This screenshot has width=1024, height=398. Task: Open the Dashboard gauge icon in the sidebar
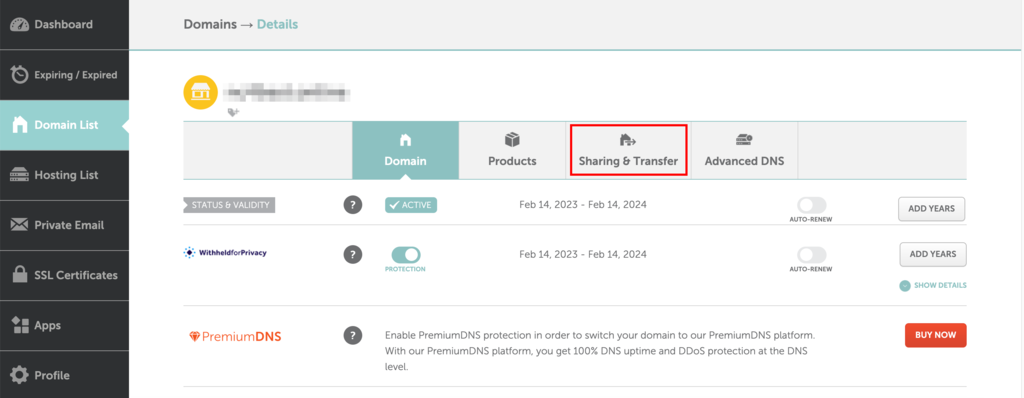point(20,25)
